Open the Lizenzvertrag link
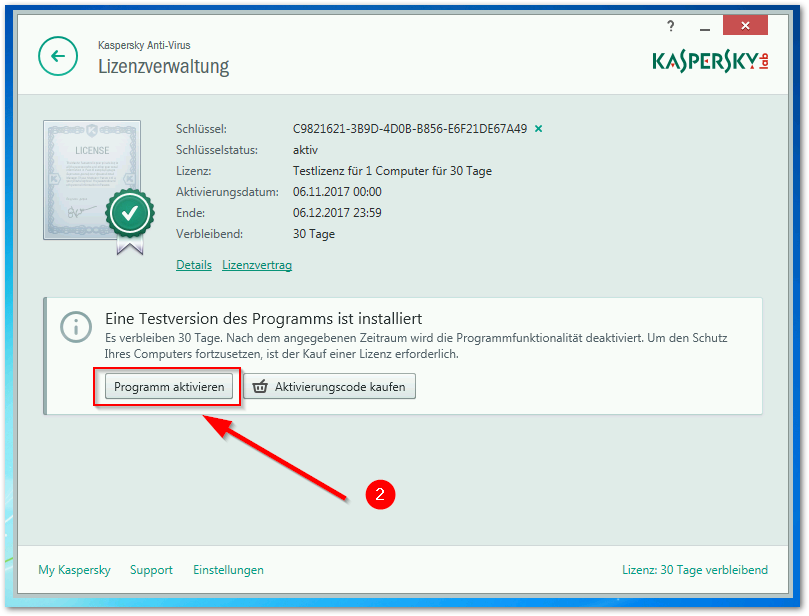809x616 pixels. pos(257,265)
